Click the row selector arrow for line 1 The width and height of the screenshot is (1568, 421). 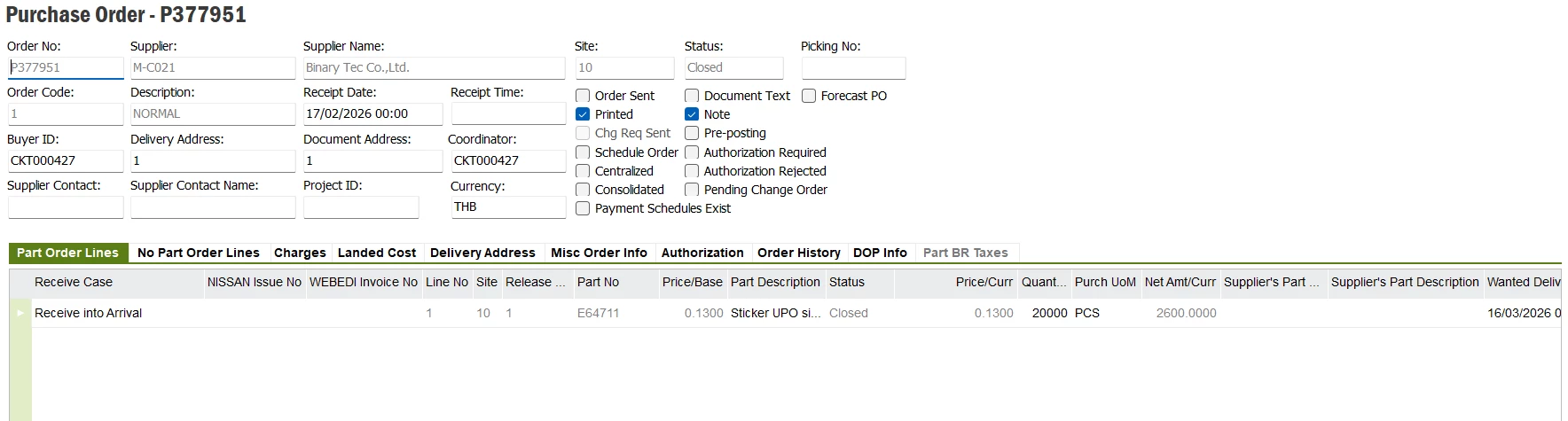(x=20, y=313)
